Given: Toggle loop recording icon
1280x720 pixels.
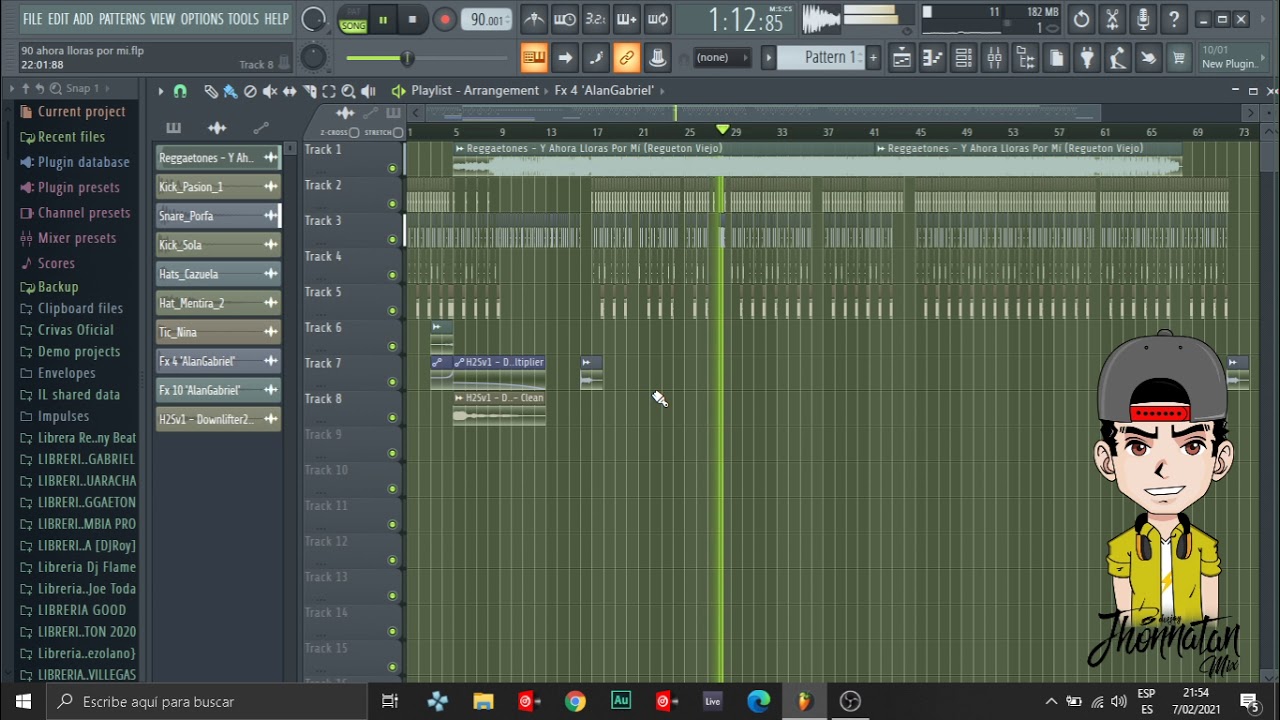Looking at the screenshot, I should click(658, 19).
